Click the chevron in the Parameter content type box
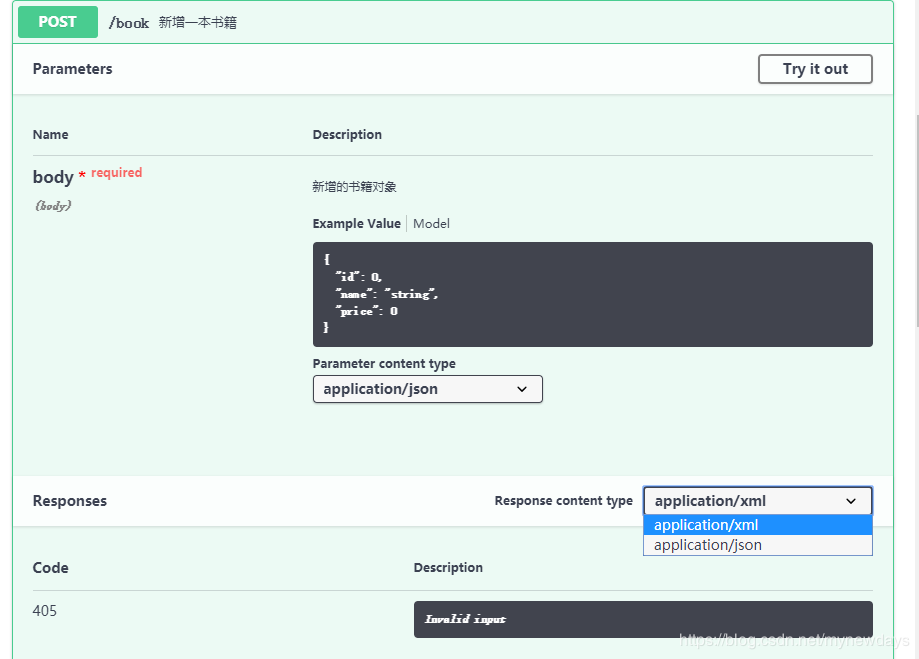 (522, 389)
